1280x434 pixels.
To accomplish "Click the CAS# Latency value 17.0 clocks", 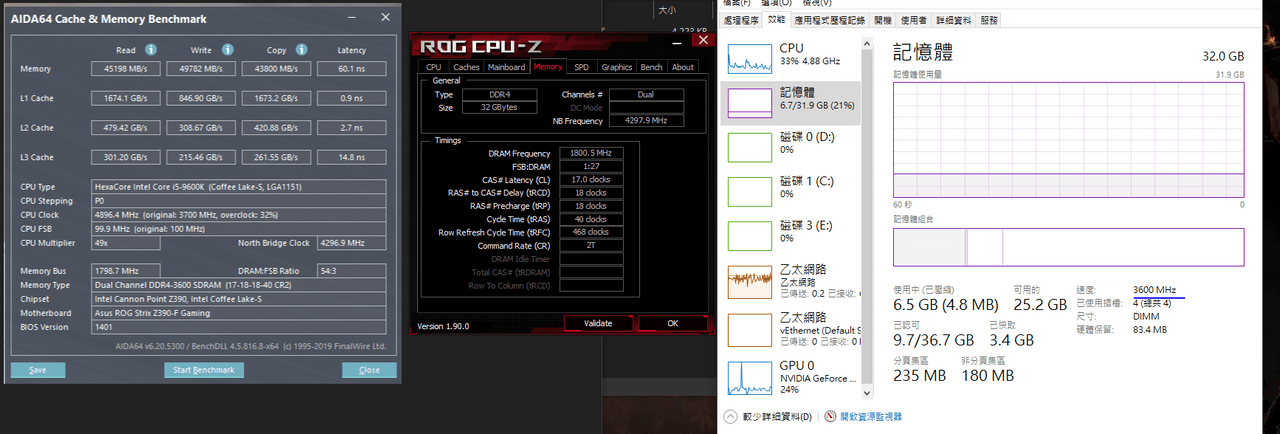I will click(x=590, y=179).
